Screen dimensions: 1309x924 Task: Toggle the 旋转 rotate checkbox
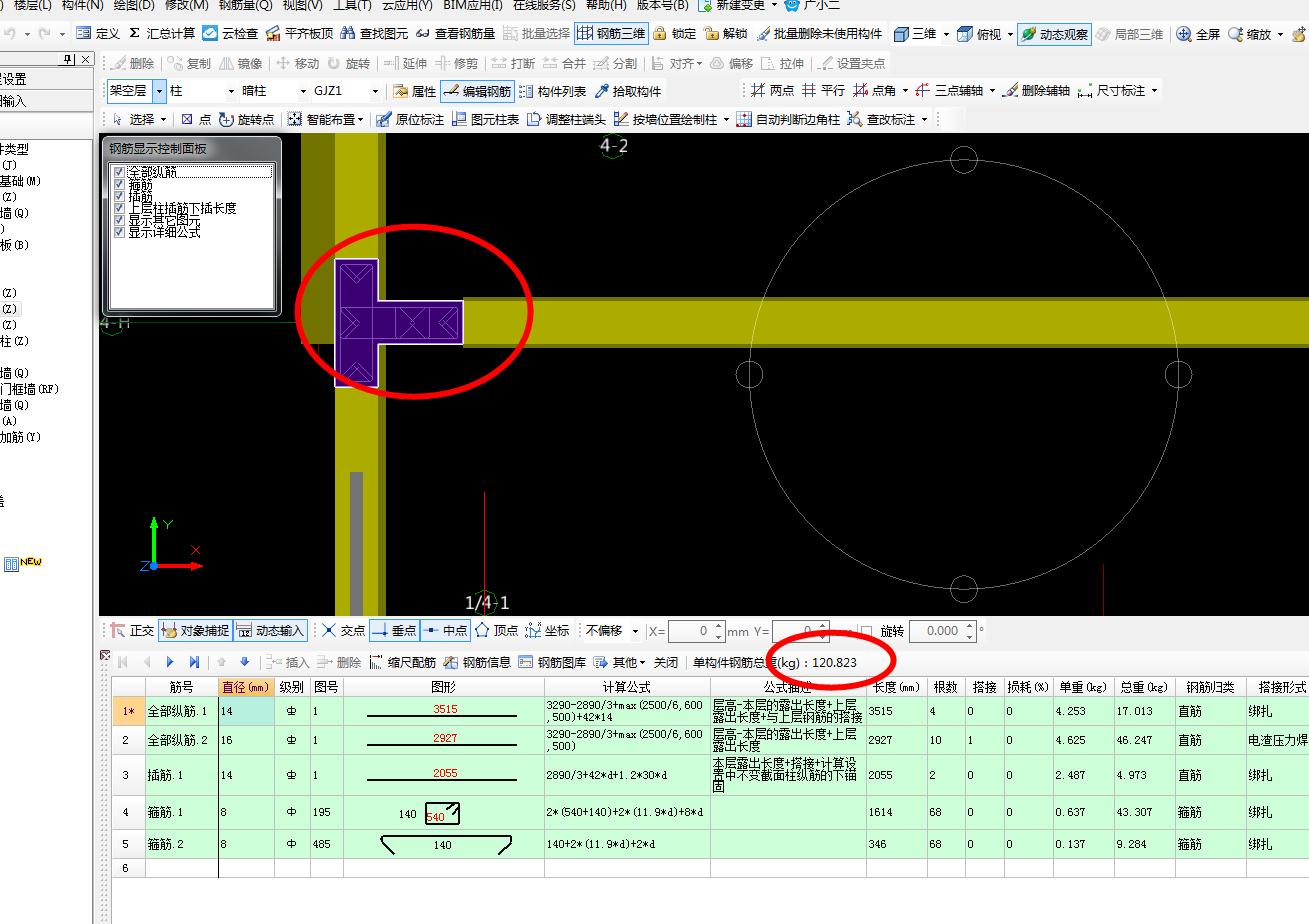click(x=866, y=631)
